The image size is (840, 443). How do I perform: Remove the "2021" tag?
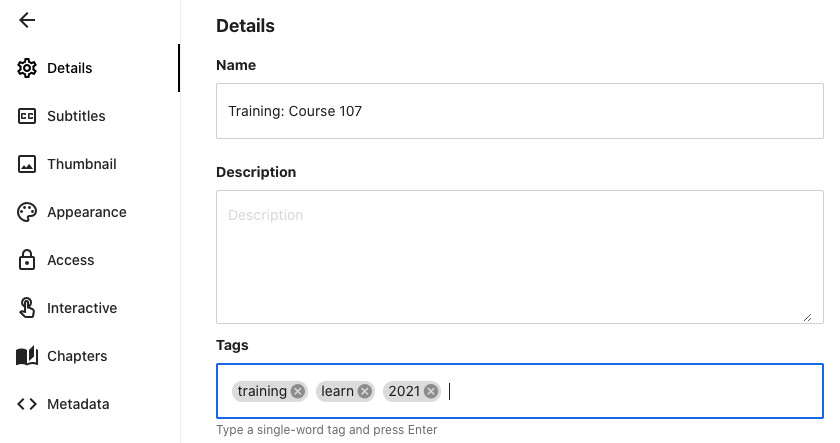(x=431, y=391)
